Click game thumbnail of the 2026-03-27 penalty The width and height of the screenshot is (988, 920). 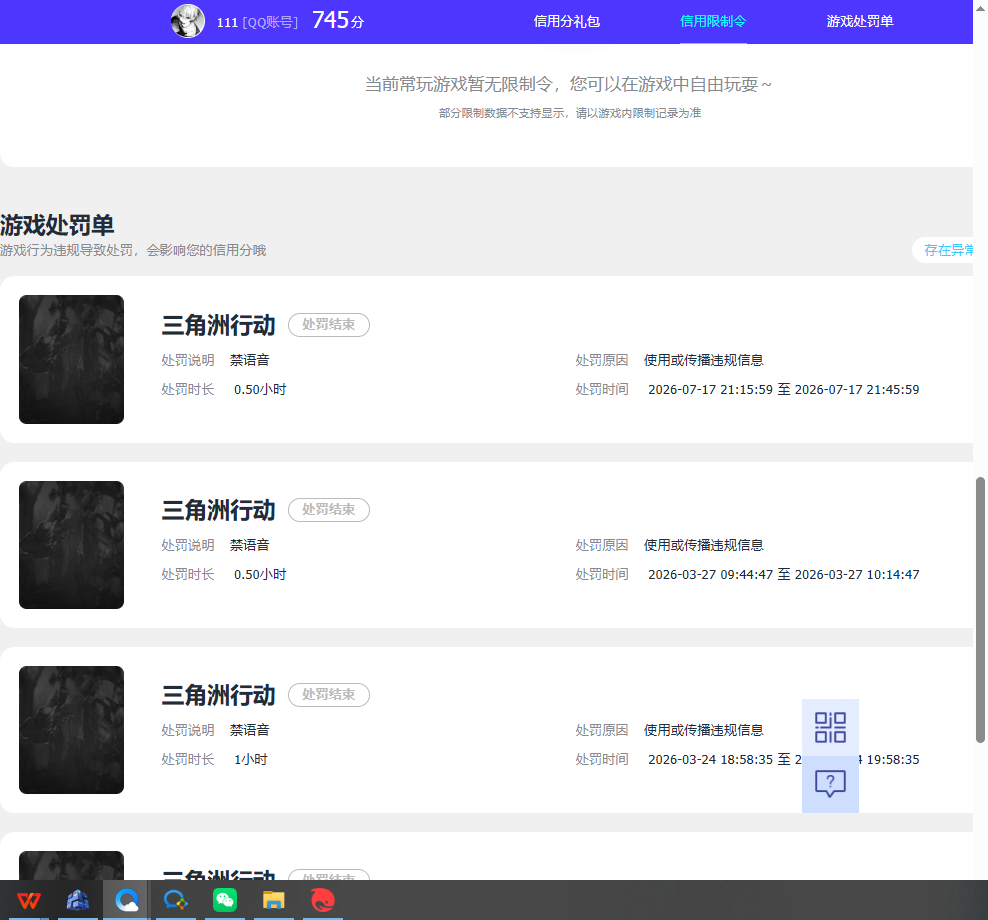click(x=71, y=544)
